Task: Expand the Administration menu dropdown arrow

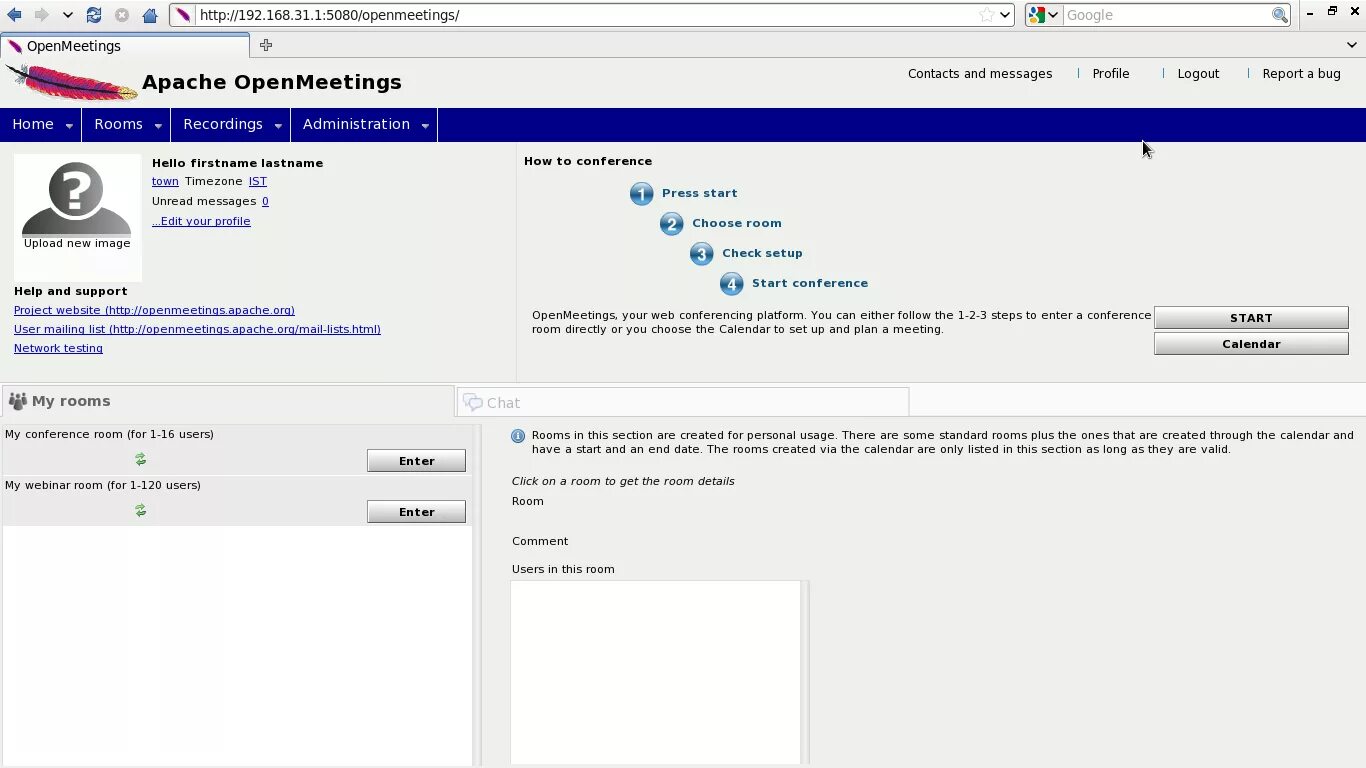Action: [425, 126]
